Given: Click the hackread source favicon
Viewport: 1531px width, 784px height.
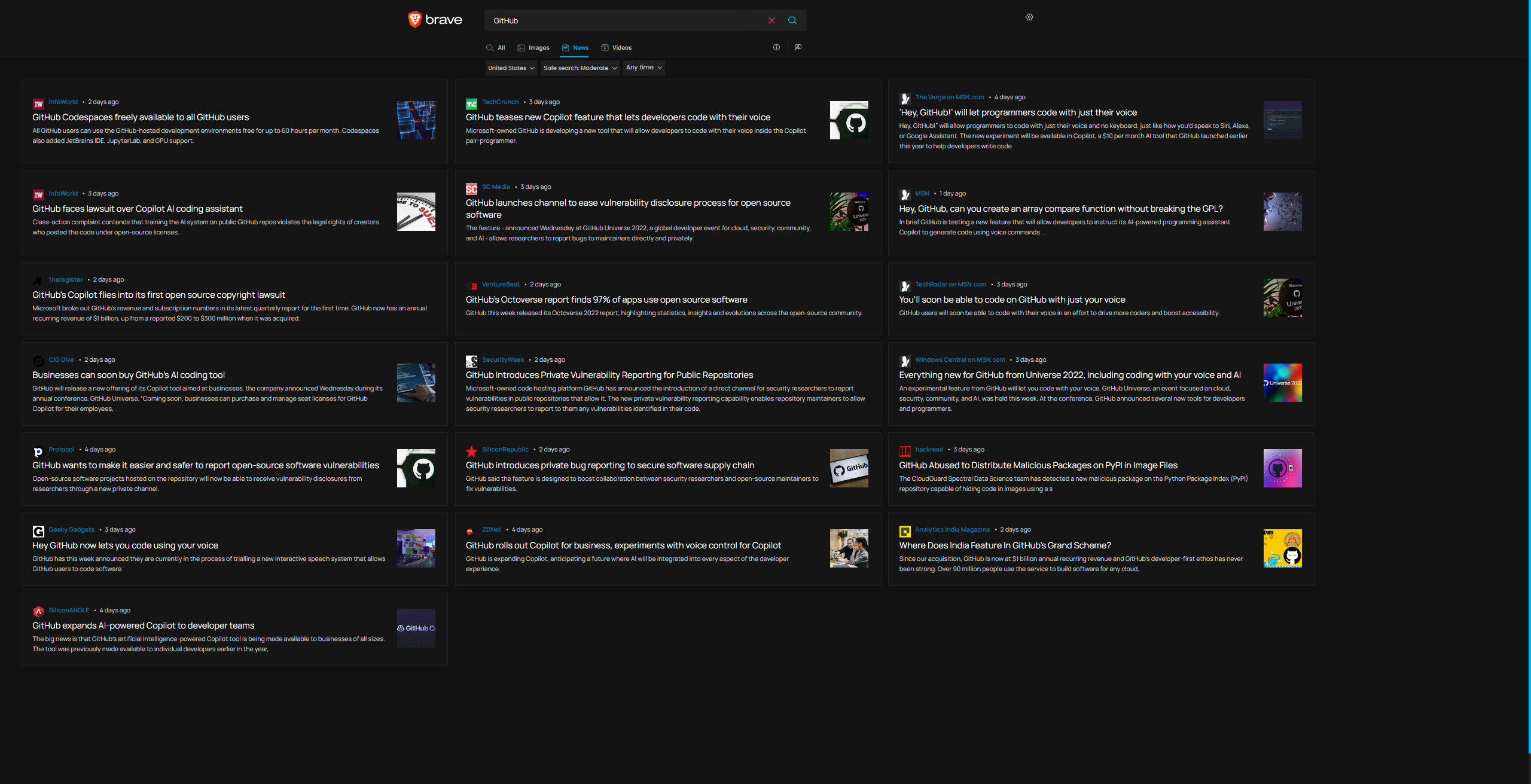Looking at the screenshot, I should pos(905,450).
